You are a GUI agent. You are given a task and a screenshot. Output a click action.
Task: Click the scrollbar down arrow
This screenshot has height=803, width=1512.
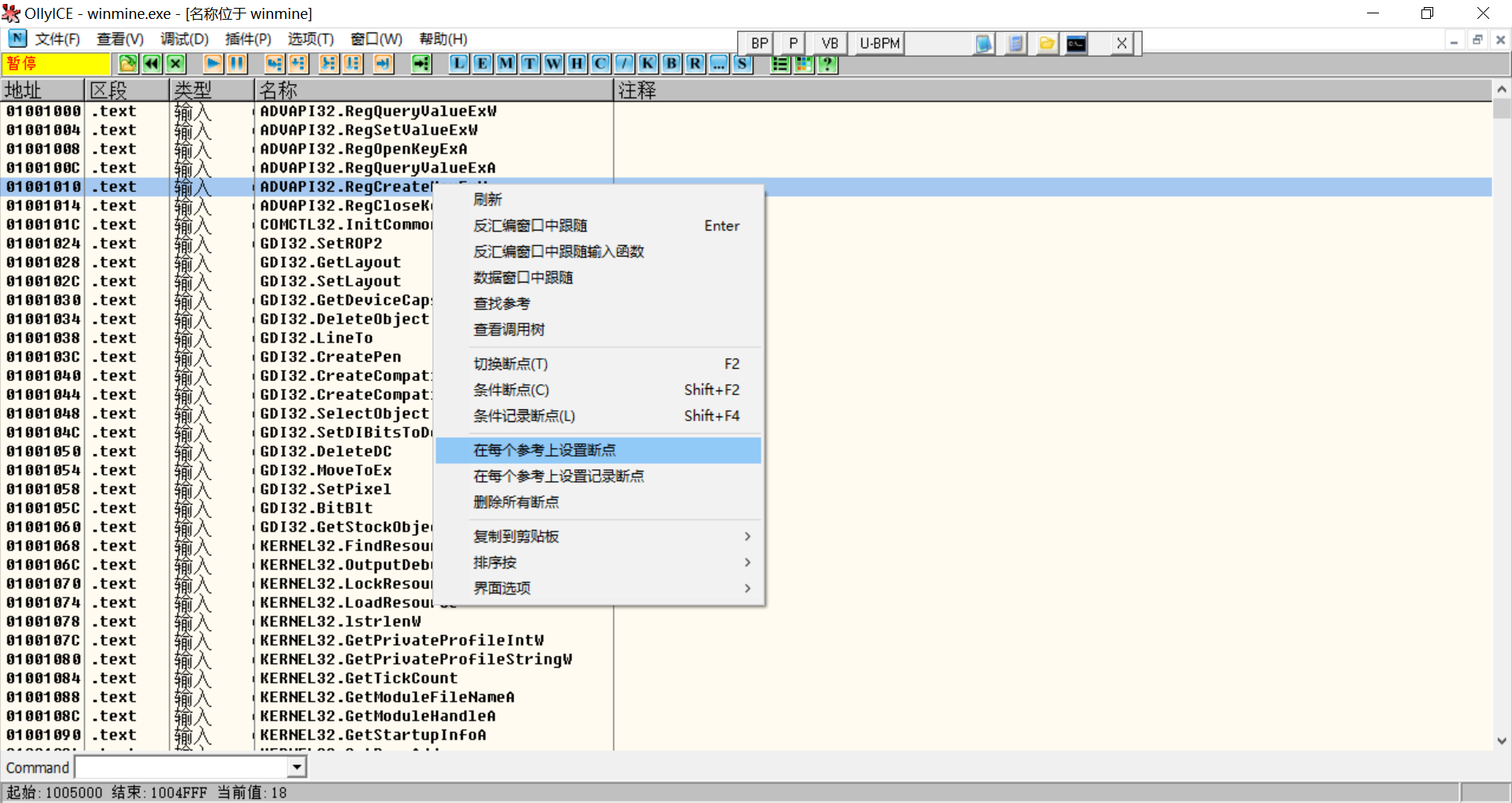point(1502,741)
